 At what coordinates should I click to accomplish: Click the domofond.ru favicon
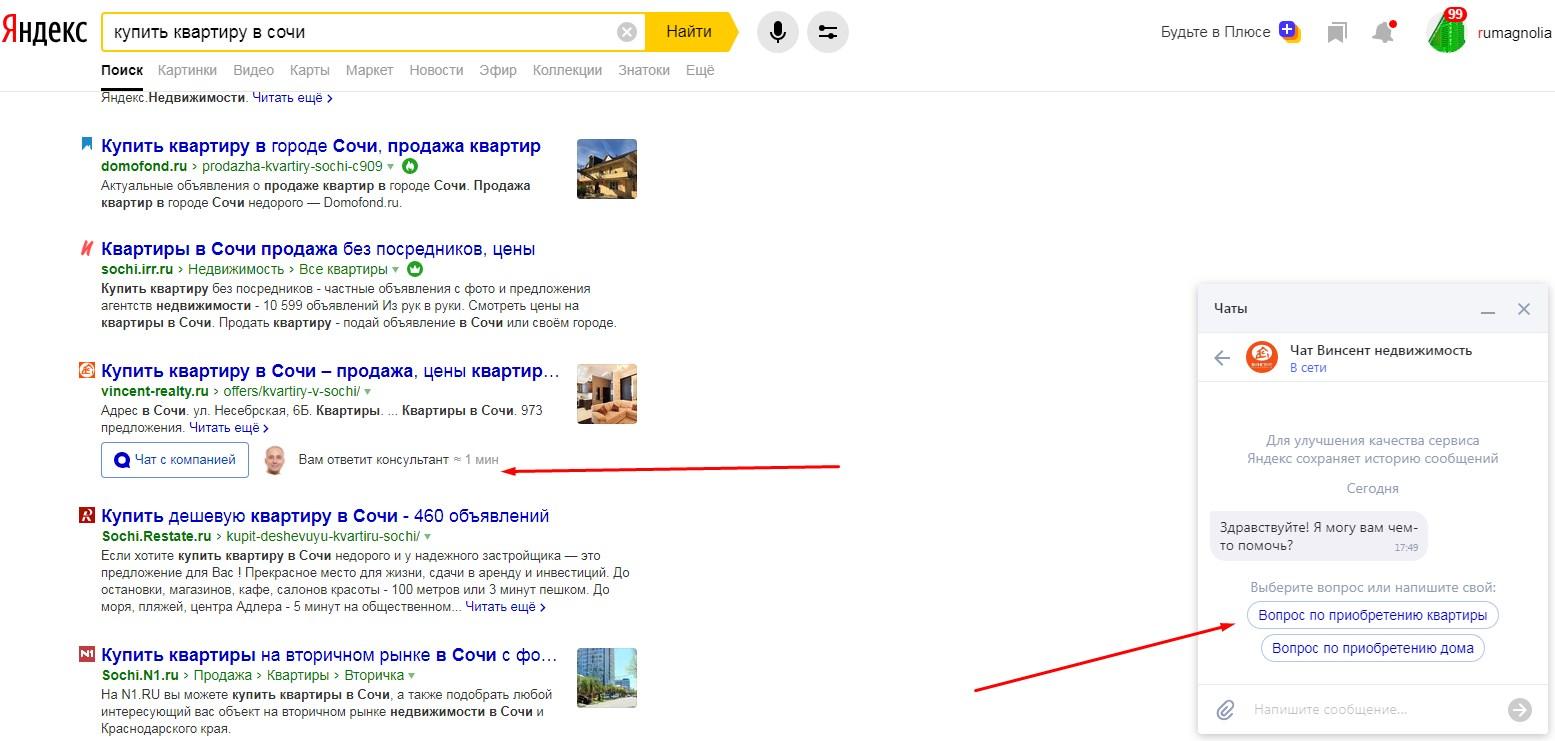pyautogui.click(x=87, y=145)
